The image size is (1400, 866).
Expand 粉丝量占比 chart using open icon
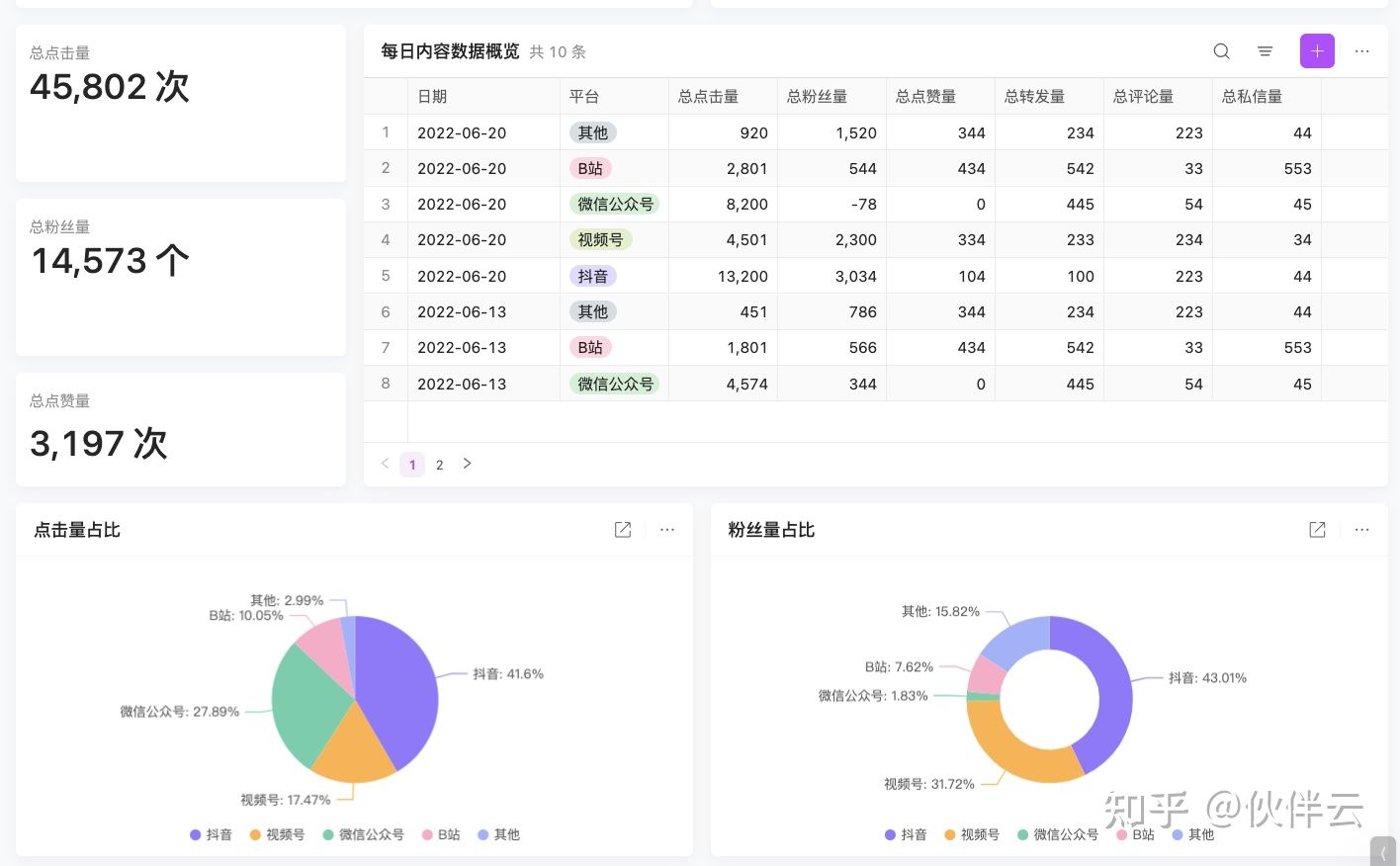click(x=1317, y=530)
